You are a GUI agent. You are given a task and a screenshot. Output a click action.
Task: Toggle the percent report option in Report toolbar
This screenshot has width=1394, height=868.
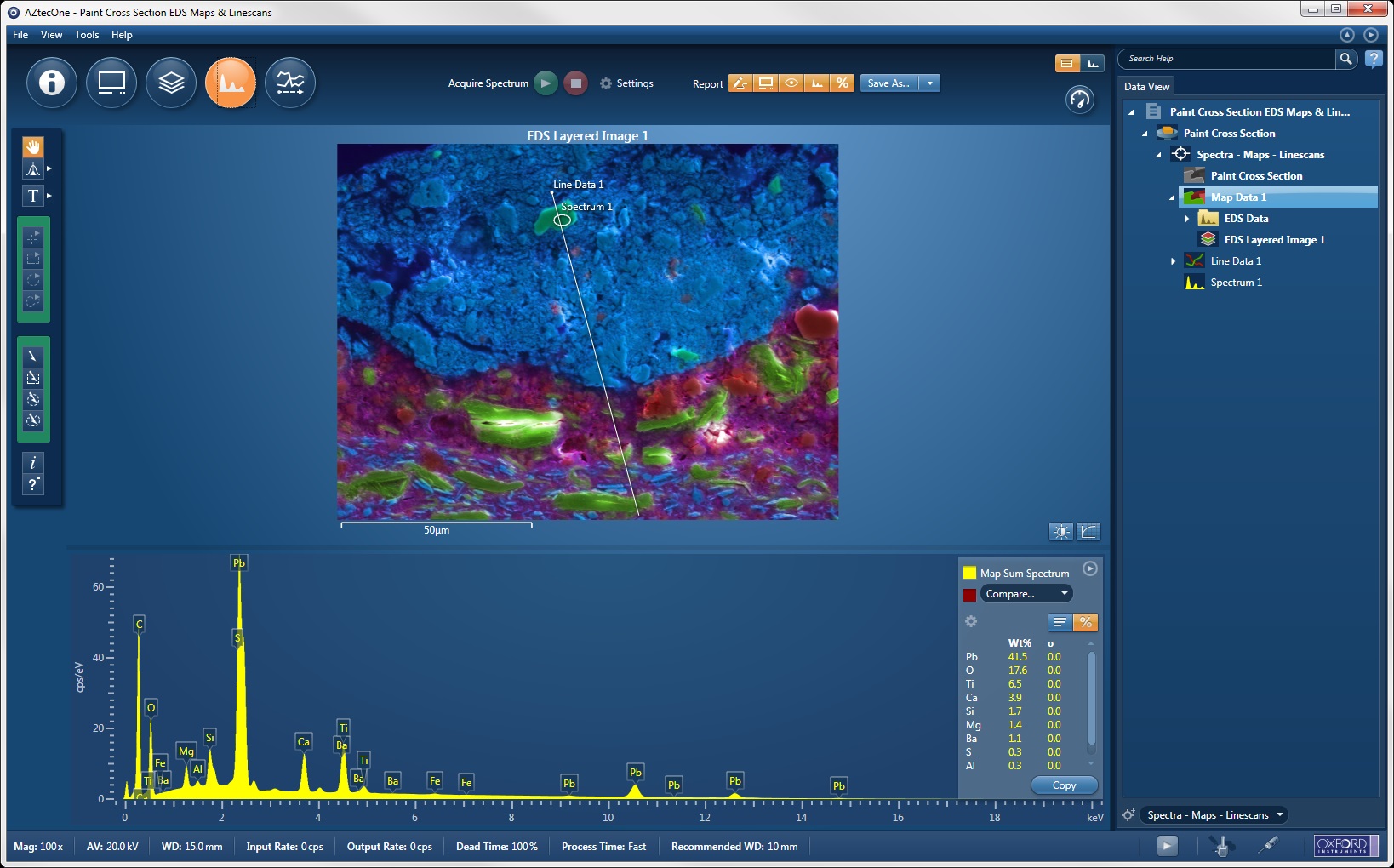pyautogui.click(x=843, y=83)
